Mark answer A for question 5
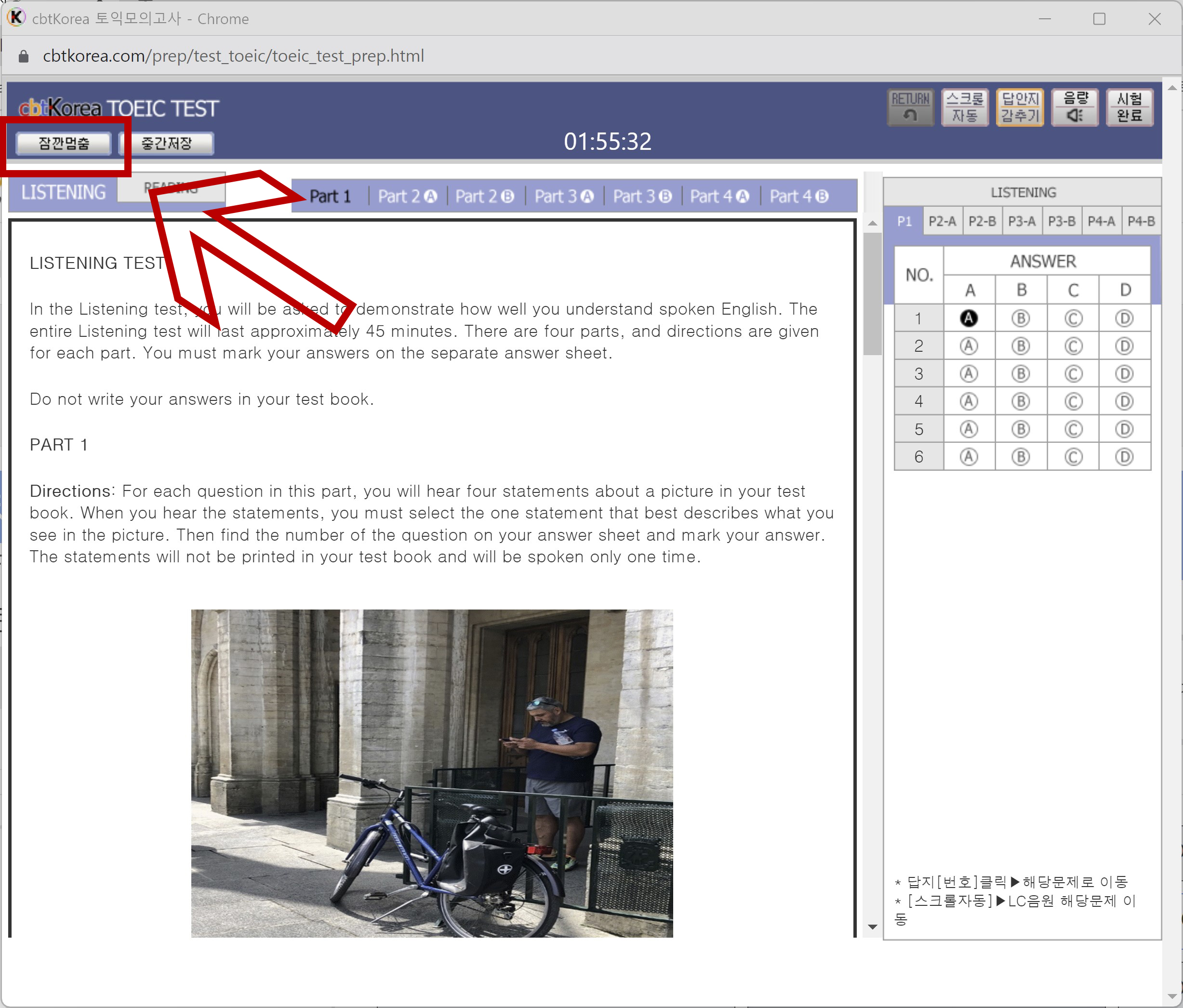This screenshot has height=1008, width=1183. click(969, 429)
